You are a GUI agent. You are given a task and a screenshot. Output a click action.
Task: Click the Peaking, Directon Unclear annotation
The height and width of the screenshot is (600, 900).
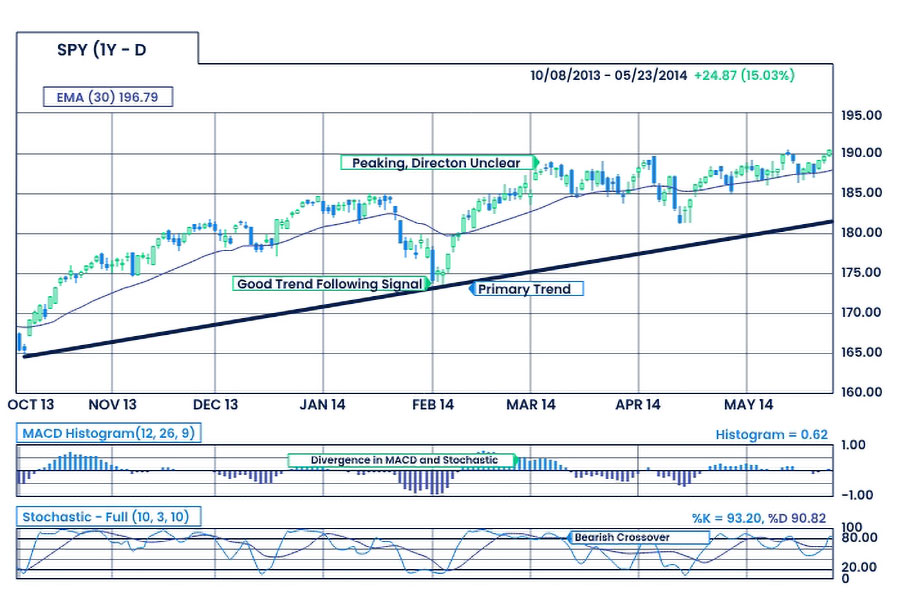[439, 162]
